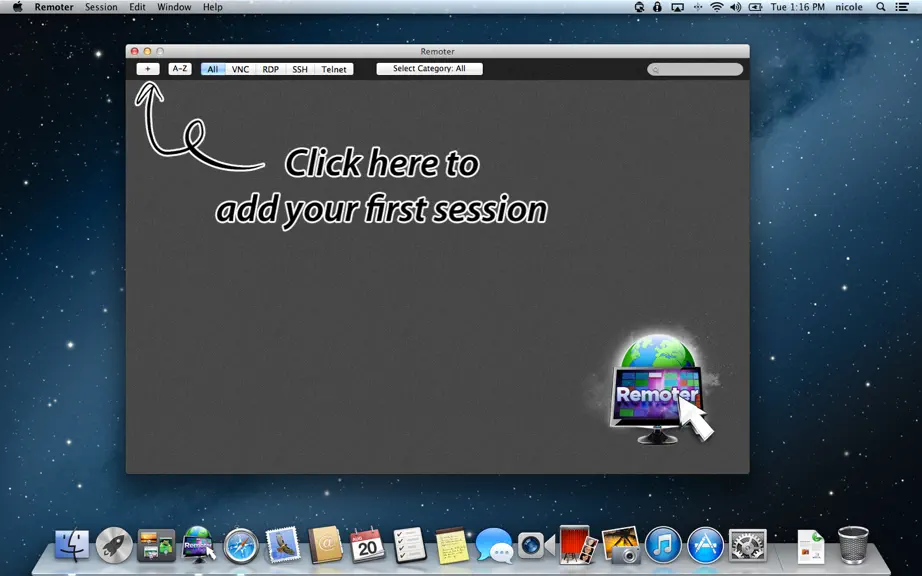Add a new session with plus button
Viewport: 922px width, 576px height.
point(148,69)
